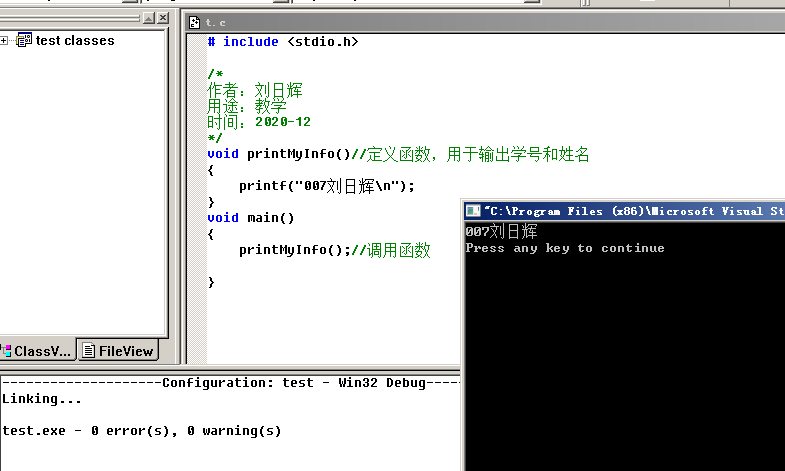
Task: Click the comment //定义函数，用于输出学号和姓名
Action: click(470, 154)
